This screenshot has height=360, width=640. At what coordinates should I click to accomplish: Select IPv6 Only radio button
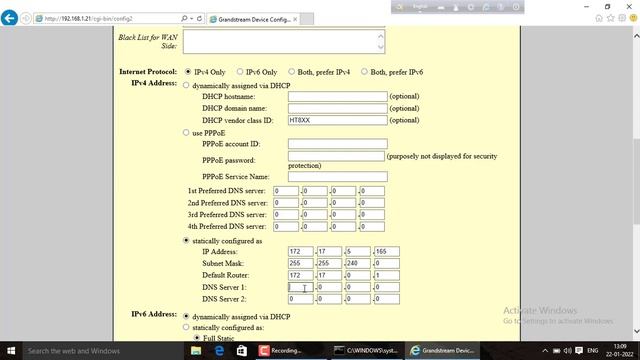pyautogui.click(x=240, y=71)
